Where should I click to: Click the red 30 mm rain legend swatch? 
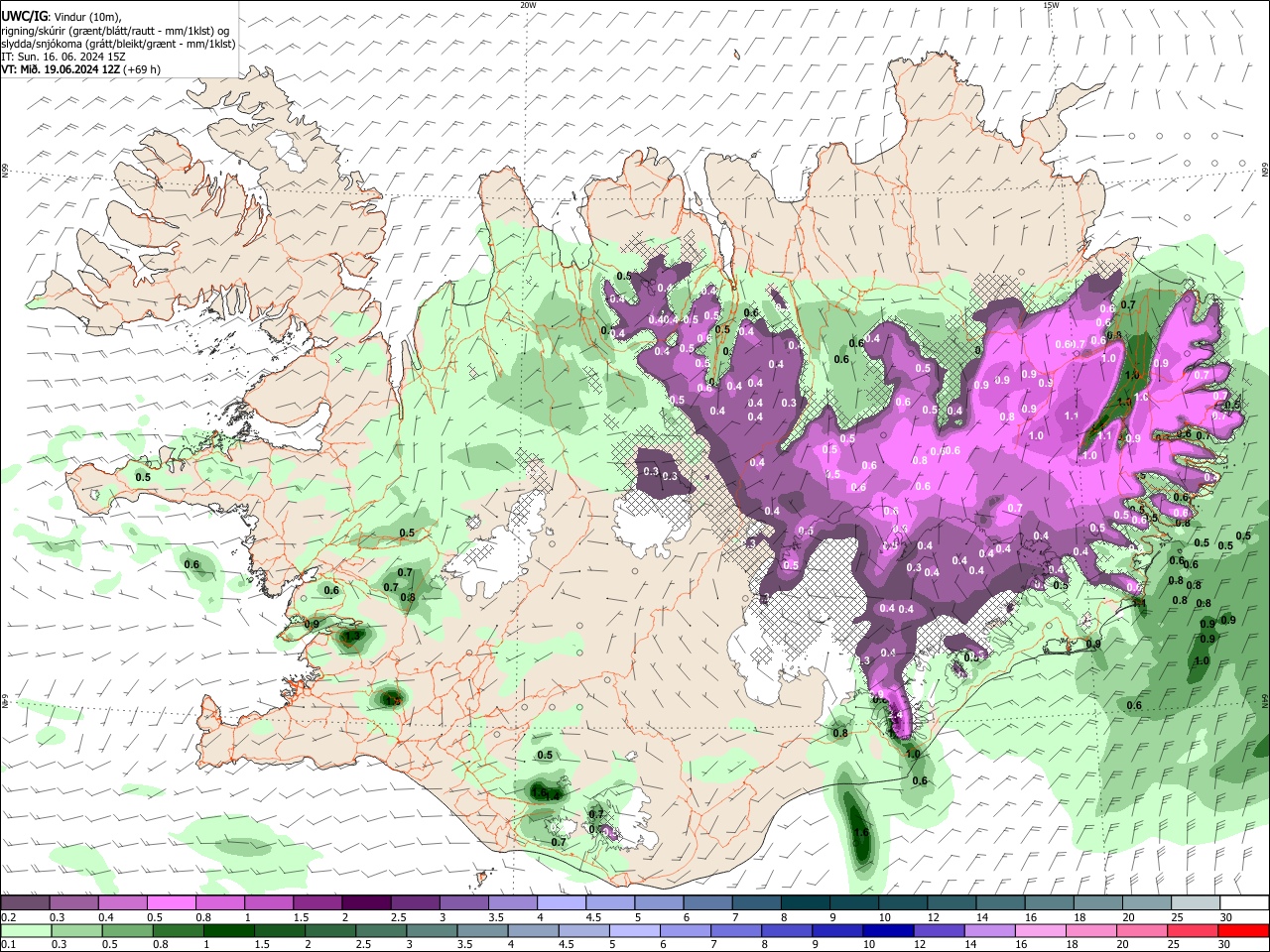point(1243,930)
